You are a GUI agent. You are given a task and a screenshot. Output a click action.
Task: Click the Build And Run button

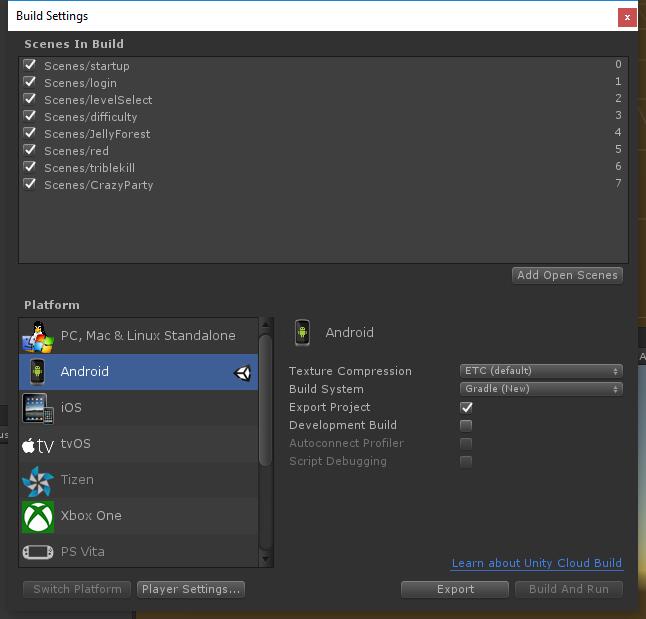point(569,589)
